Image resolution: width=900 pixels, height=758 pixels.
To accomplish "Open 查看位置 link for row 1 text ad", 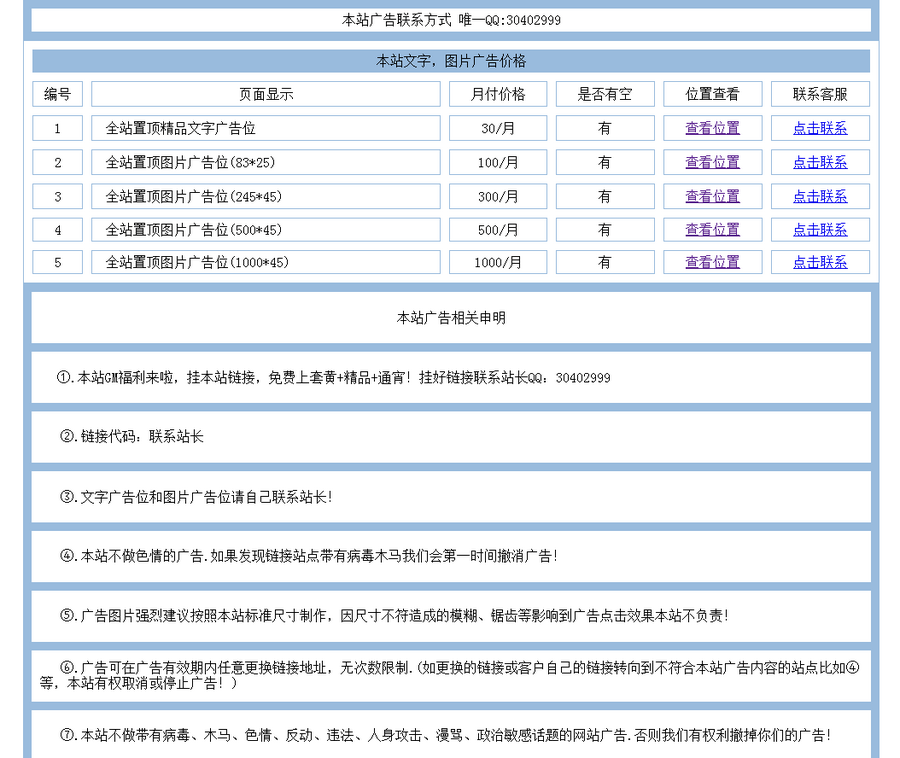I will pos(712,128).
